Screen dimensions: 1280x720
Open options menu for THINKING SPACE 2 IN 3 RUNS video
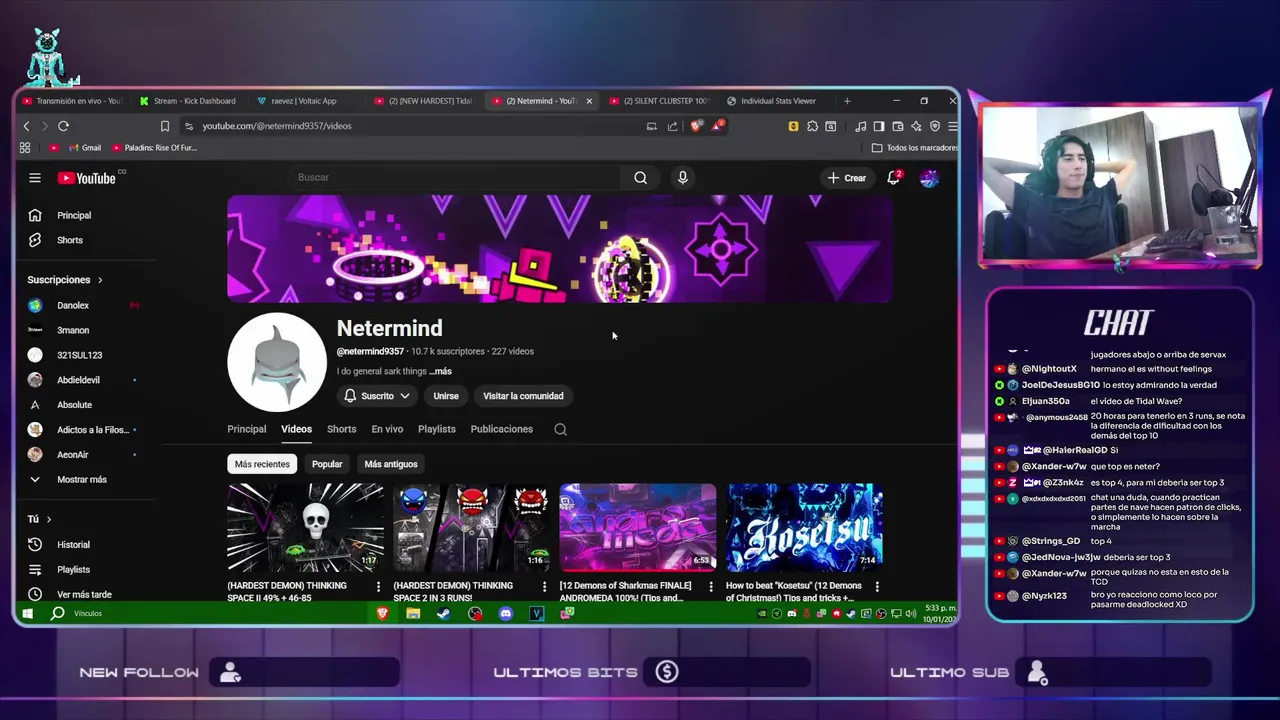544,587
